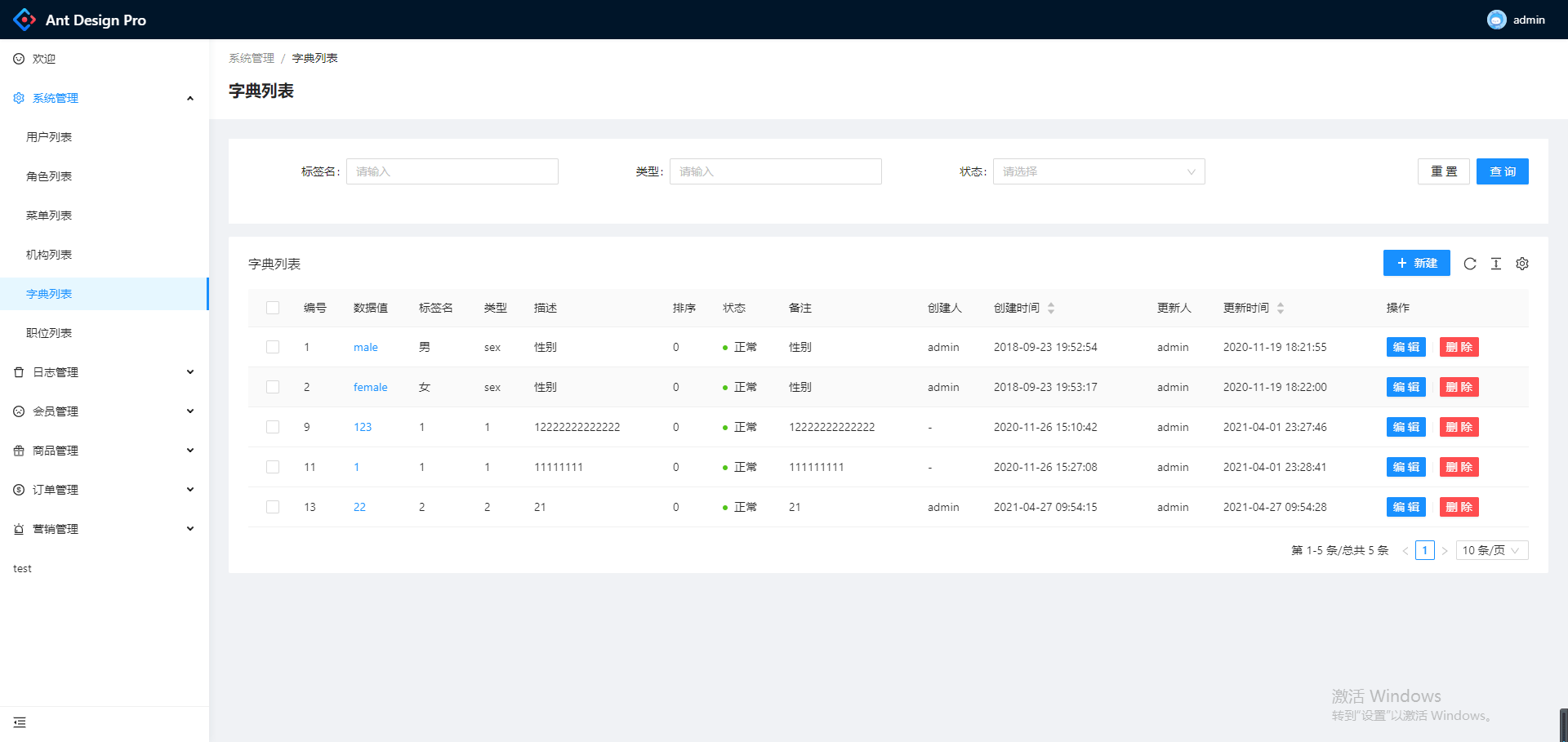Screen dimensions: 1568x742
Task: Click the cell 2018-09-23 19:52:54
Action: [x=1045, y=347]
